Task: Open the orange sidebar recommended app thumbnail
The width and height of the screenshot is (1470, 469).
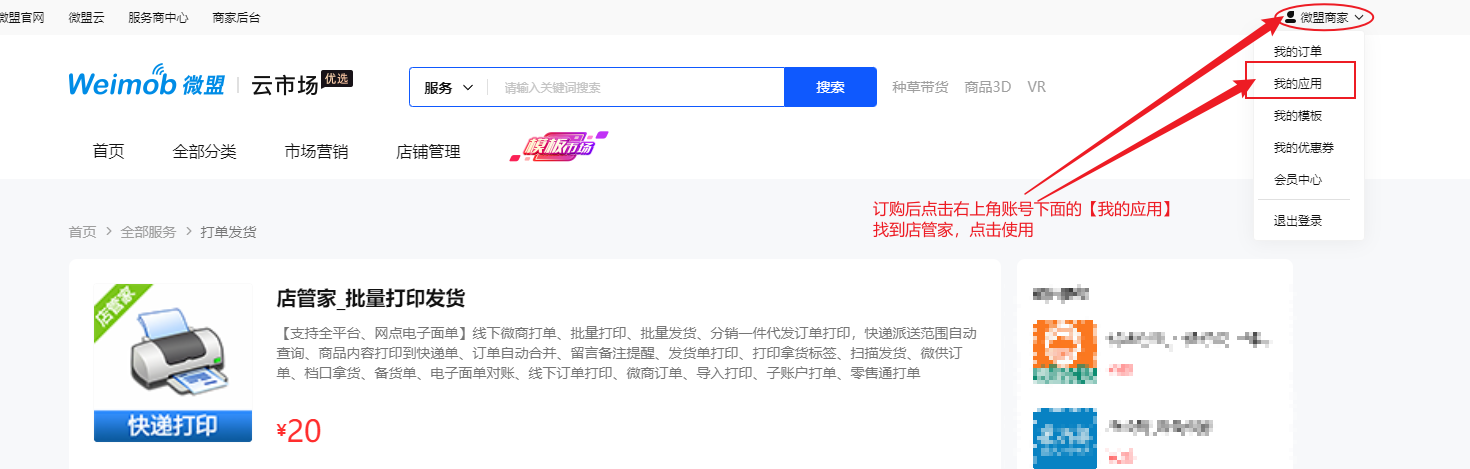Action: click(1064, 352)
